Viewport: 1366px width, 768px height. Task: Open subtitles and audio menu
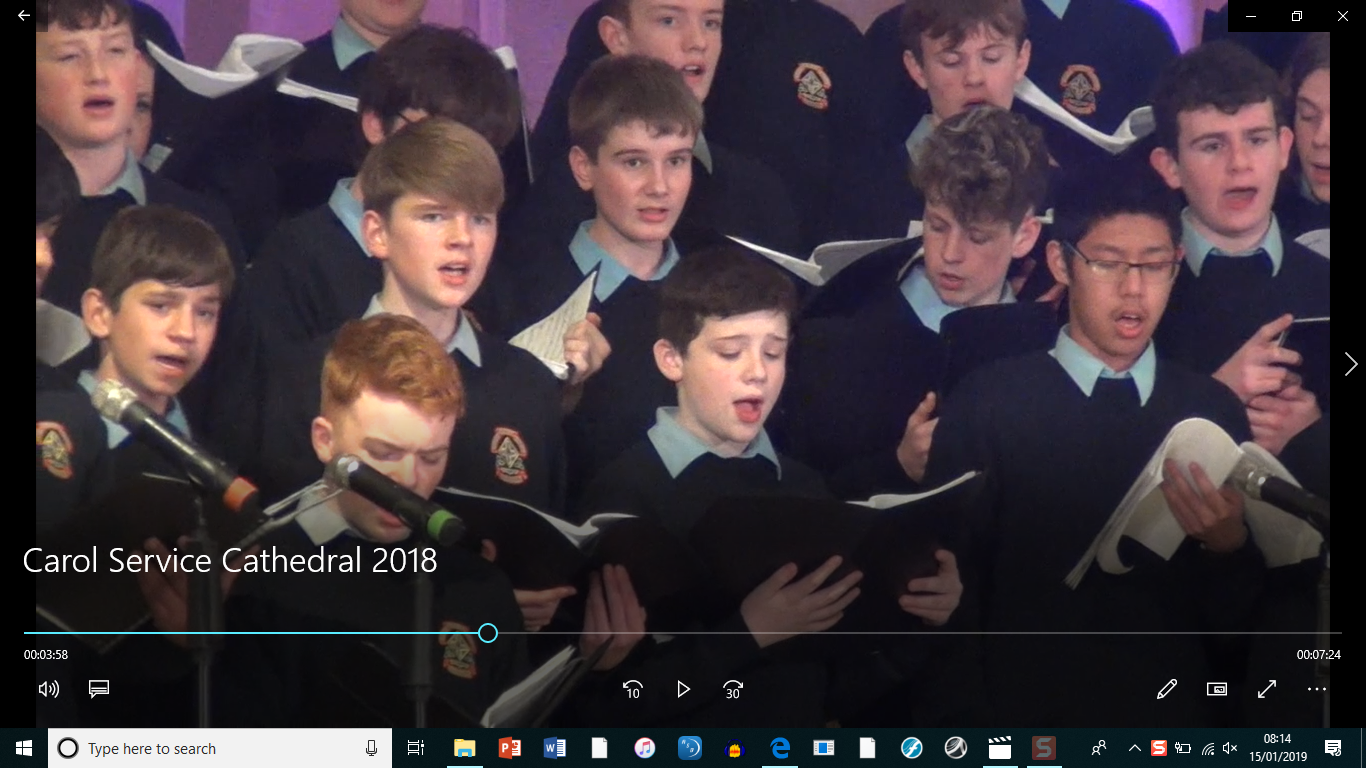point(98,689)
